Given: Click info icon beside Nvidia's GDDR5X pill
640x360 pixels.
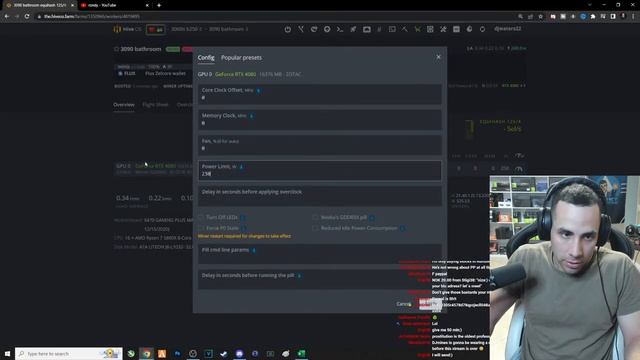Looking at the screenshot, I should [372, 218].
